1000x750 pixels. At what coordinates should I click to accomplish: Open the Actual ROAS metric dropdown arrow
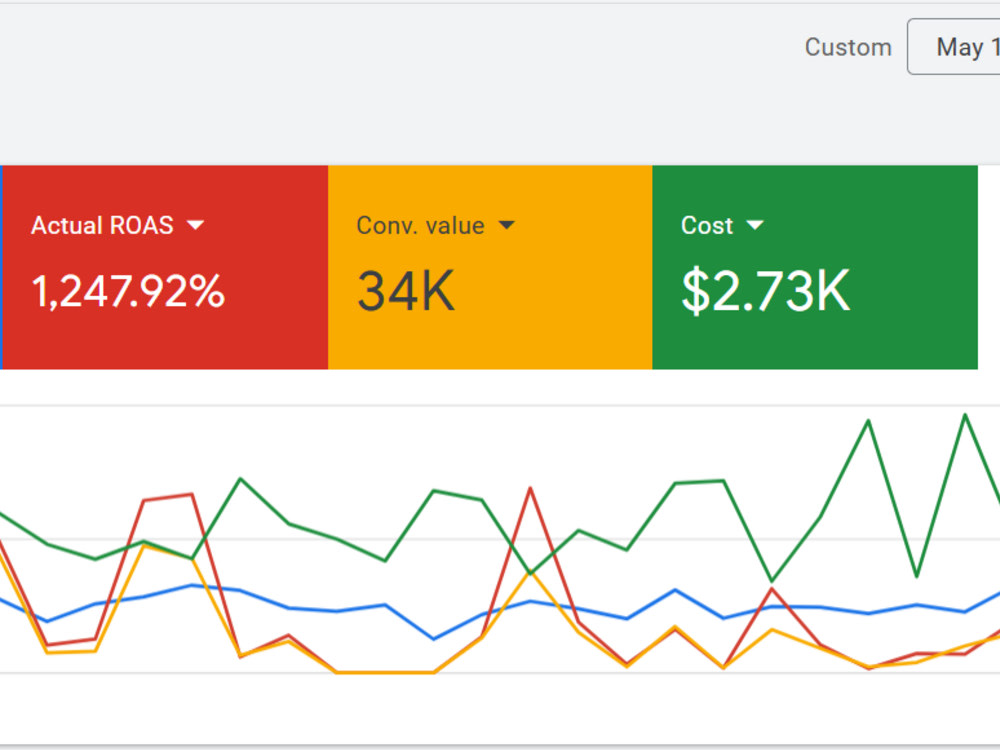click(x=195, y=224)
